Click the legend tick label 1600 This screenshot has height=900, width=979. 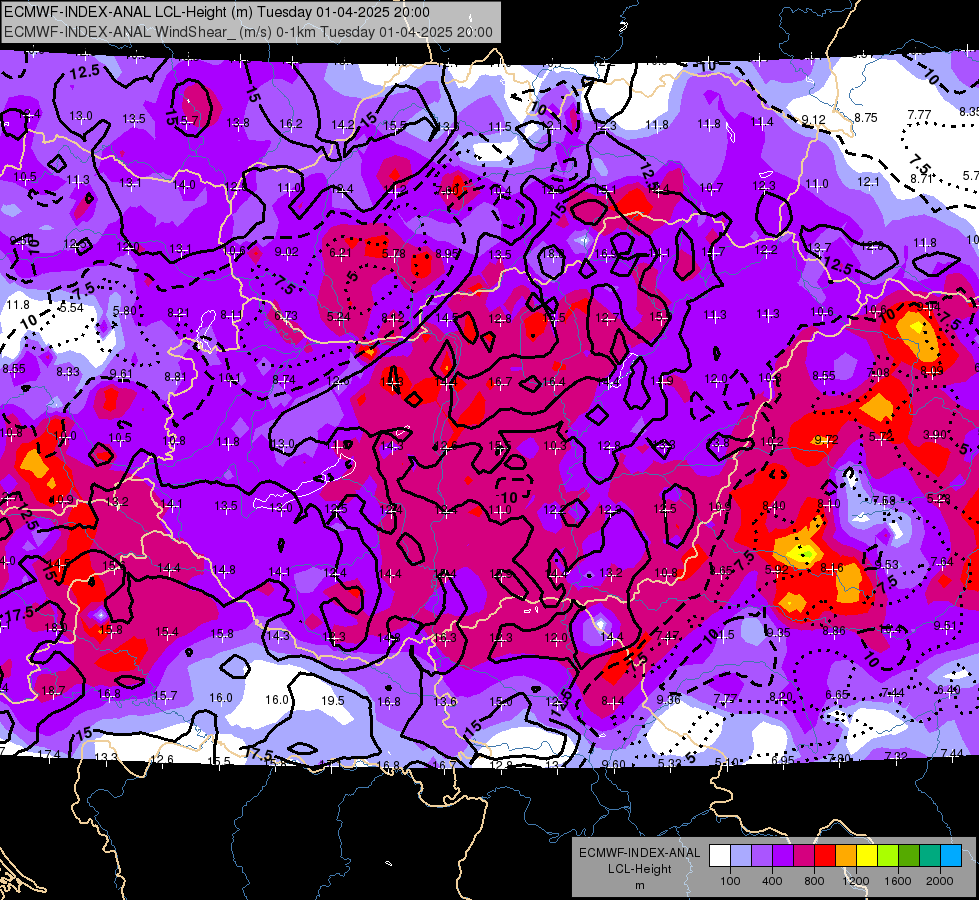[897, 881]
